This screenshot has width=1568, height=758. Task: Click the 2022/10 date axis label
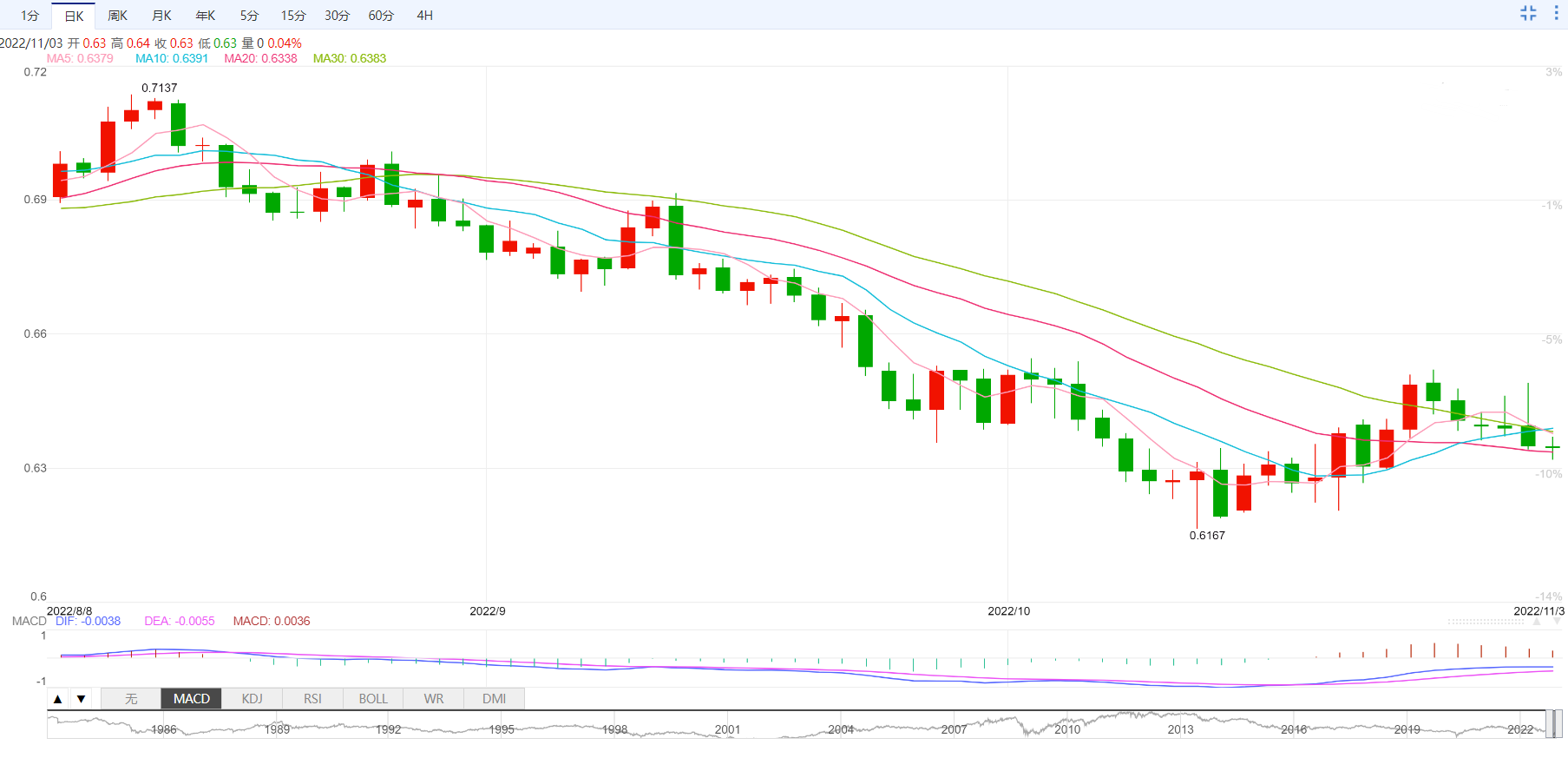(x=1009, y=611)
